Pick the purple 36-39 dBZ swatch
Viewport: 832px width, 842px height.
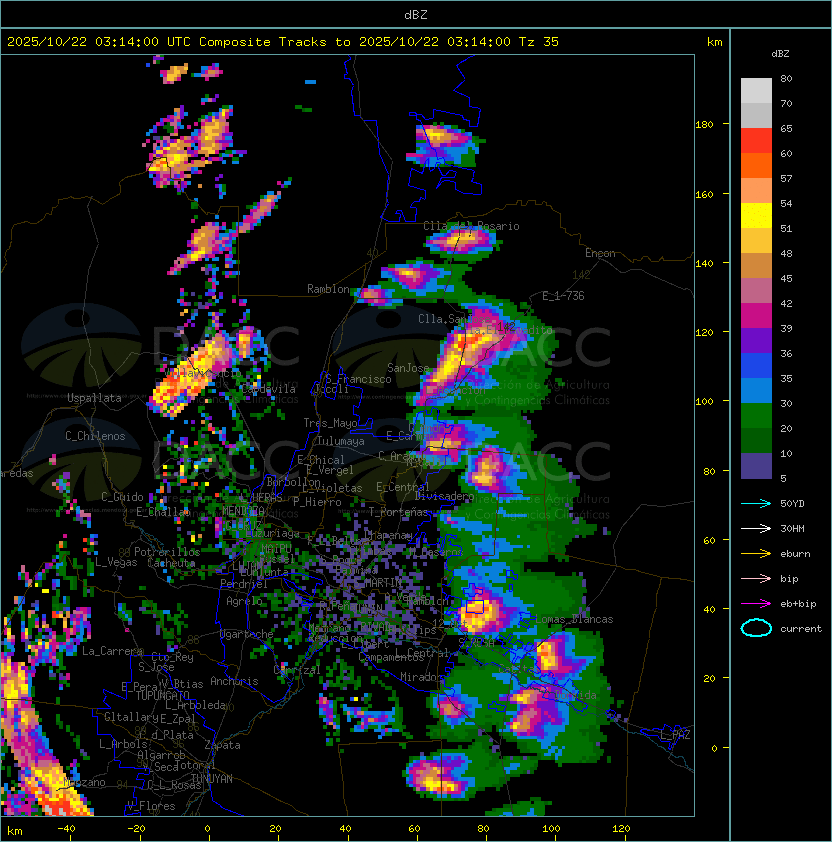coord(756,340)
